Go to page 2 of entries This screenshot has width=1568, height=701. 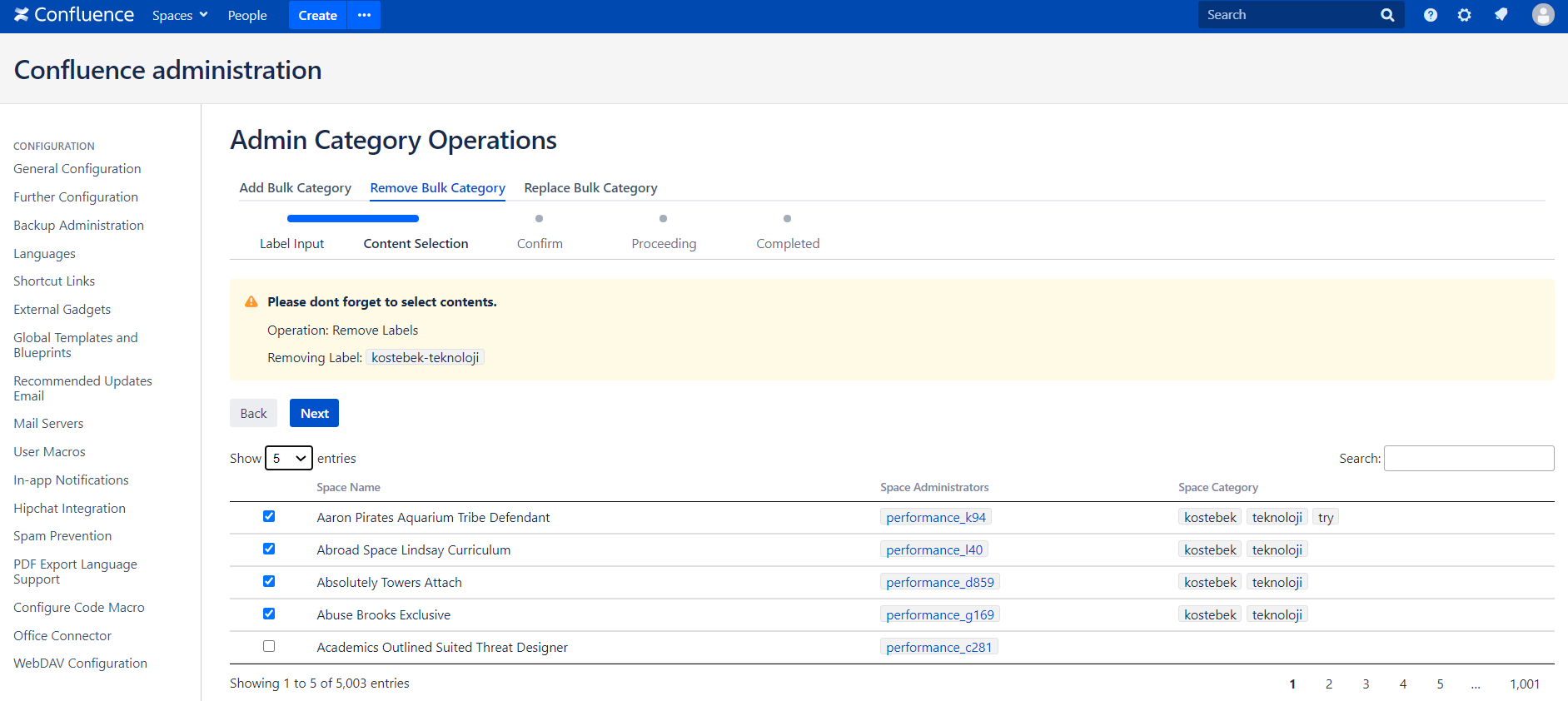tap(1329, 684)
